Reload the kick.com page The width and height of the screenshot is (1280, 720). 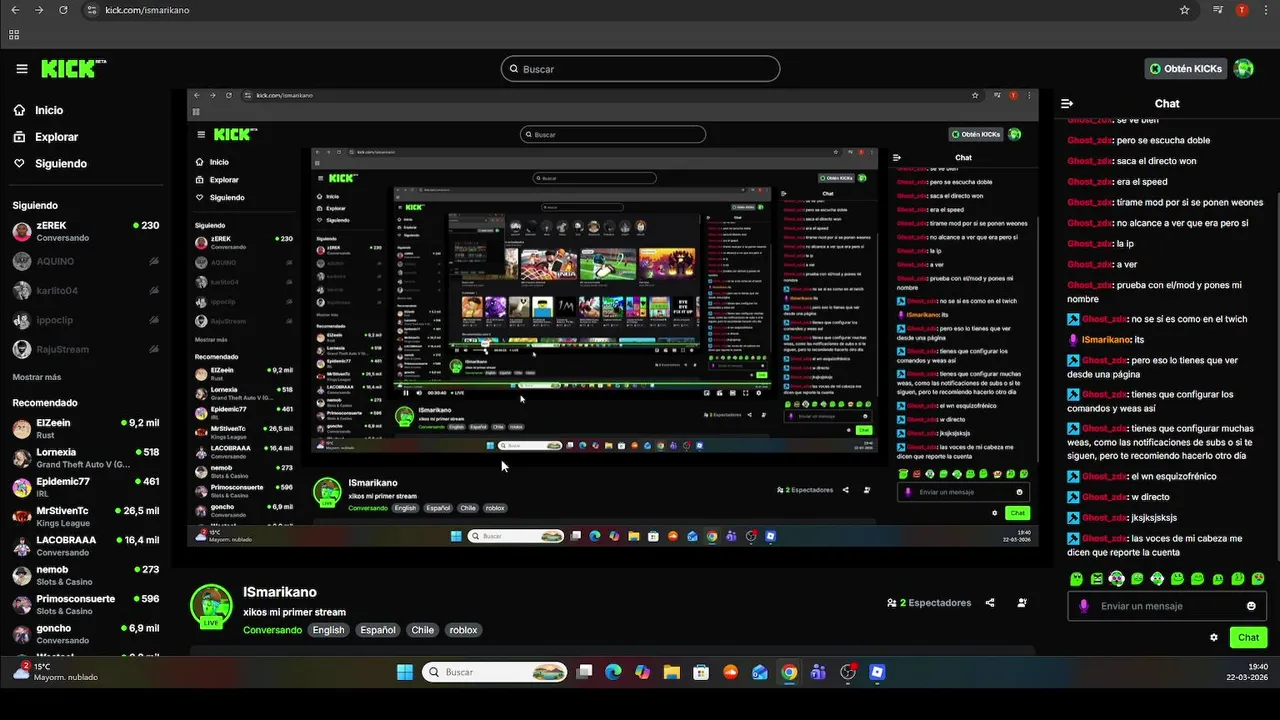tap(63, 10)
